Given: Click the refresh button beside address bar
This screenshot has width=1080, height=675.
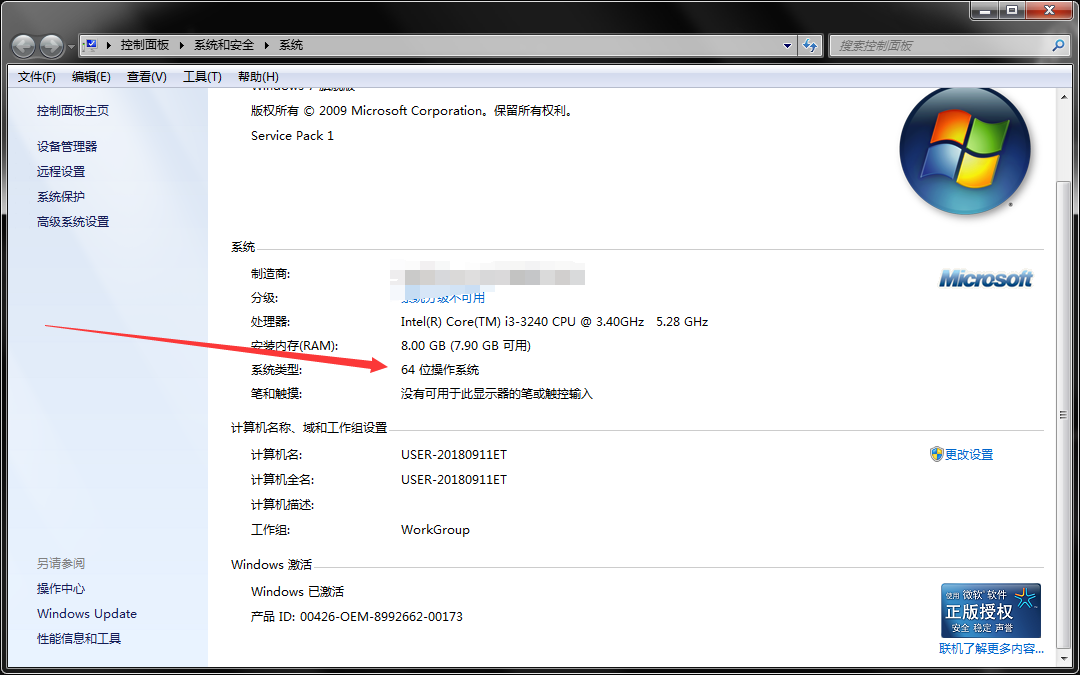Looking at the screenshot, I should (810, 45).
